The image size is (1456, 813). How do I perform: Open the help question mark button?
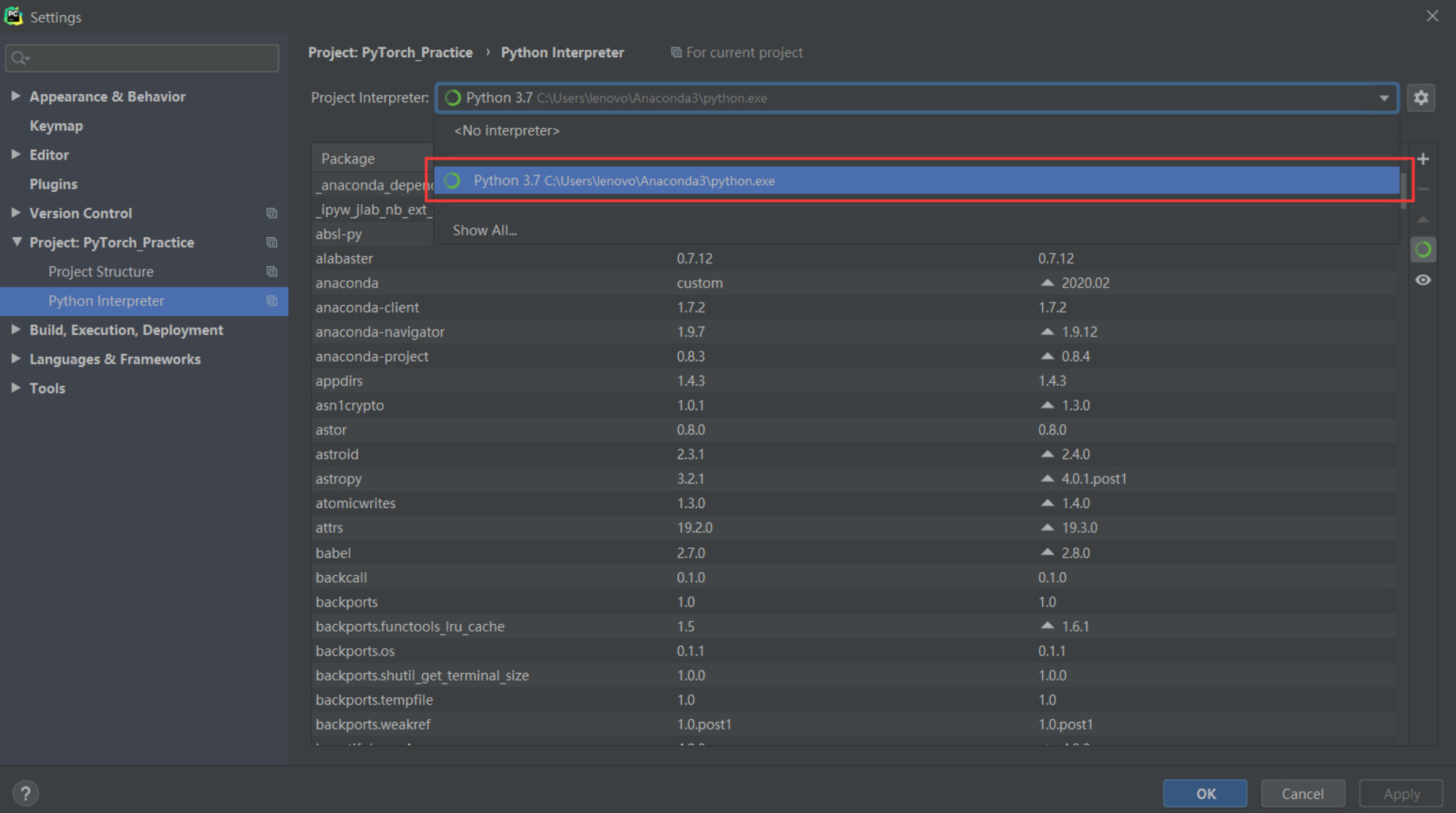pos(26,793)
